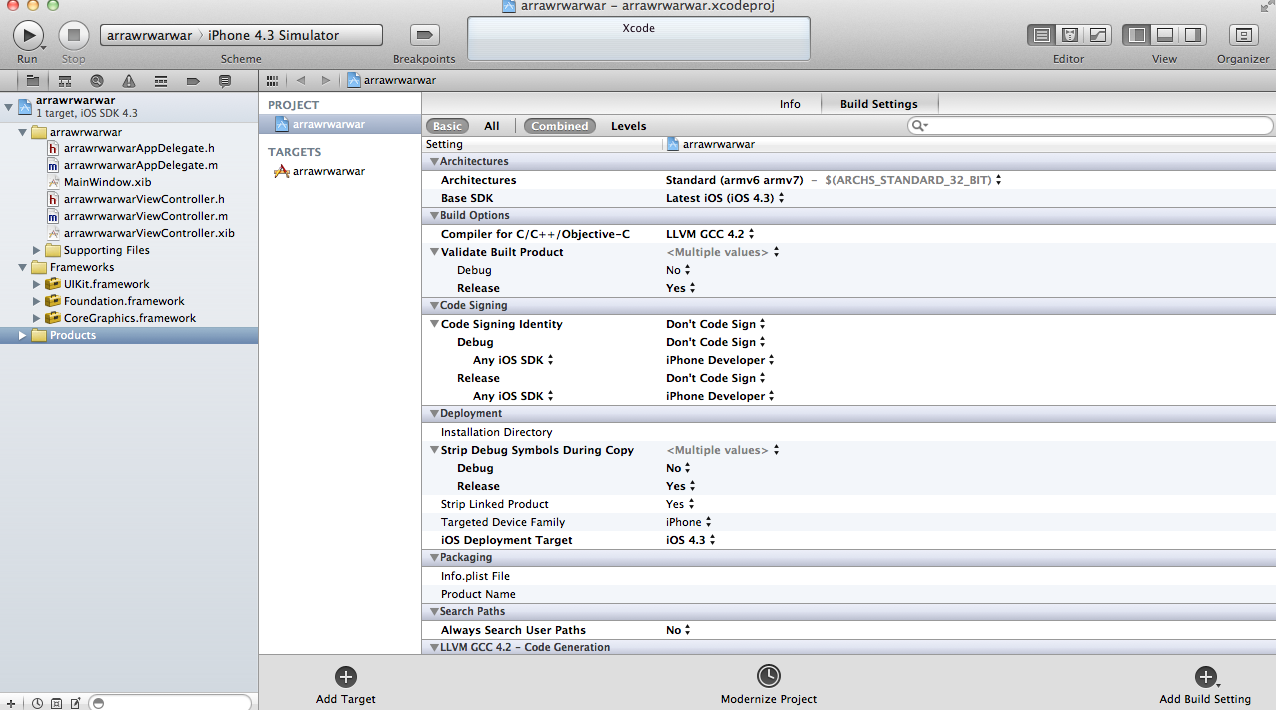The width and height of the screenshot is (1276, 710).
Task: Open the Targeted Device Family dropdown
Action: click(x=689, y=522)
